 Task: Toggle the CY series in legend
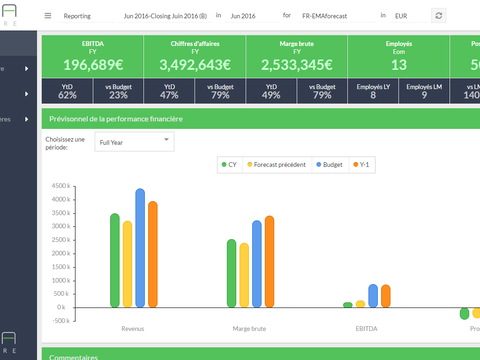coord(229,165)
